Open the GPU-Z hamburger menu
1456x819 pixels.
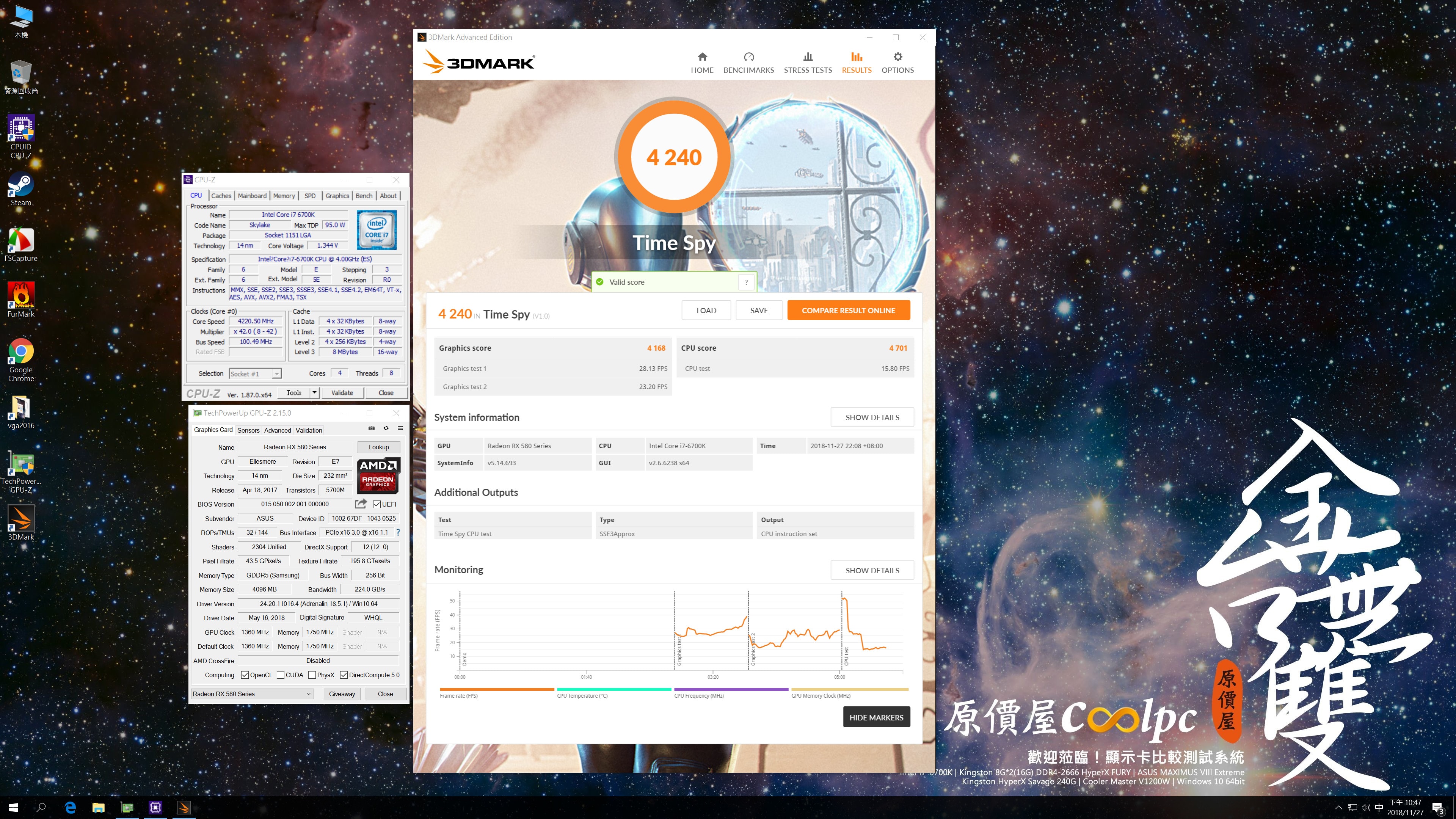point(400,428)
